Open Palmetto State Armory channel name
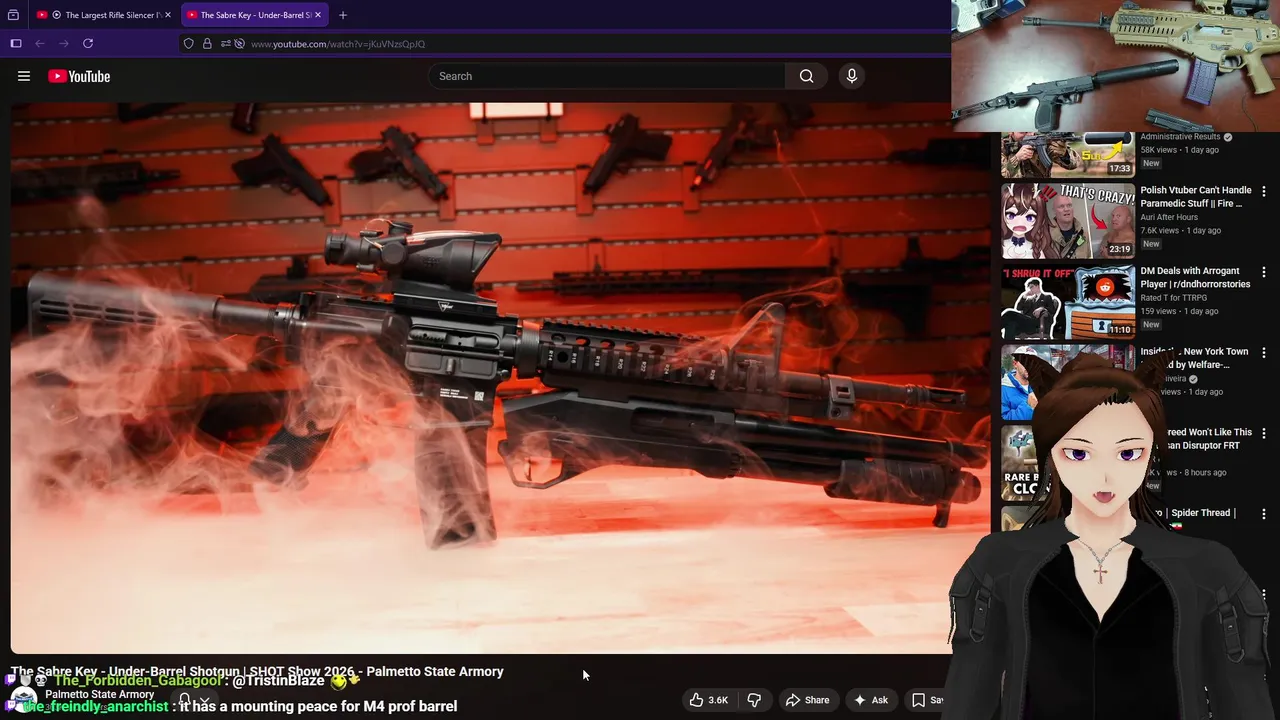 point(99,694)
